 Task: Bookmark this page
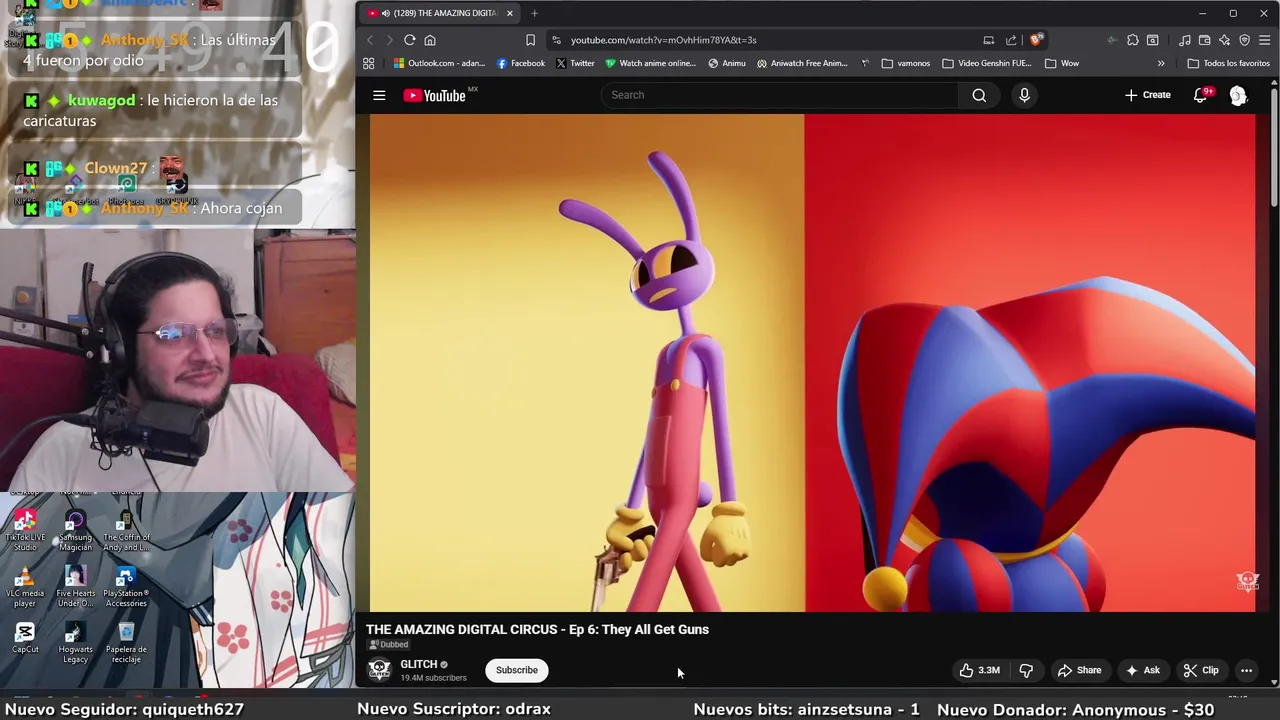[530, 40]
